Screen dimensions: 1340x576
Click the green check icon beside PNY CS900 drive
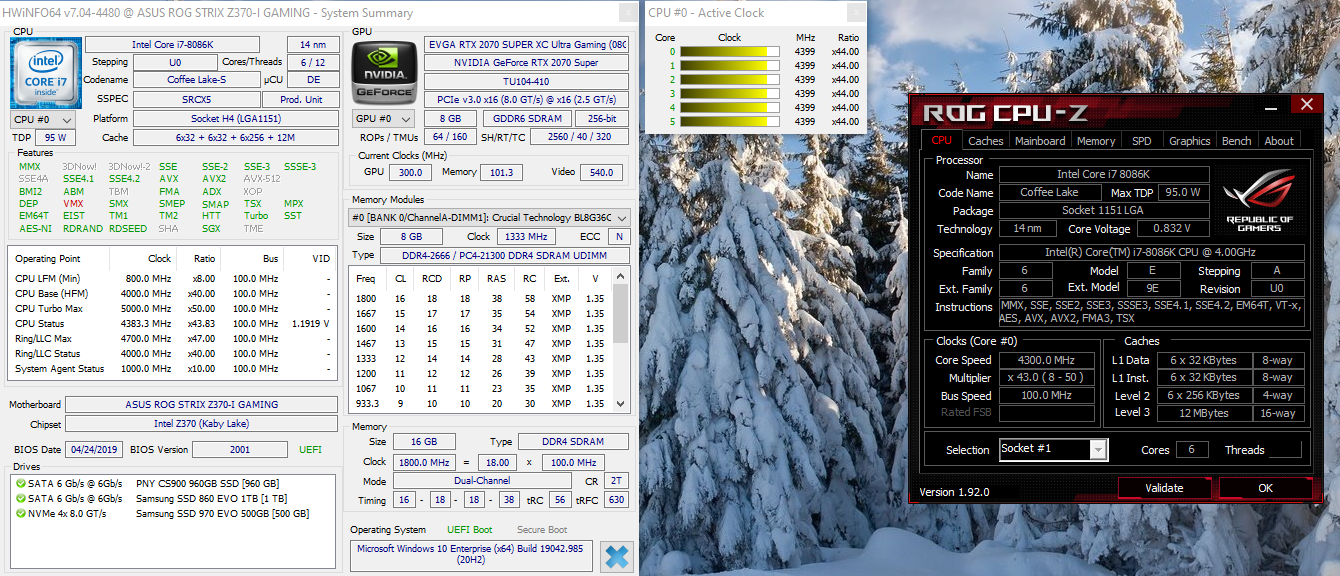tap(21, 483)
